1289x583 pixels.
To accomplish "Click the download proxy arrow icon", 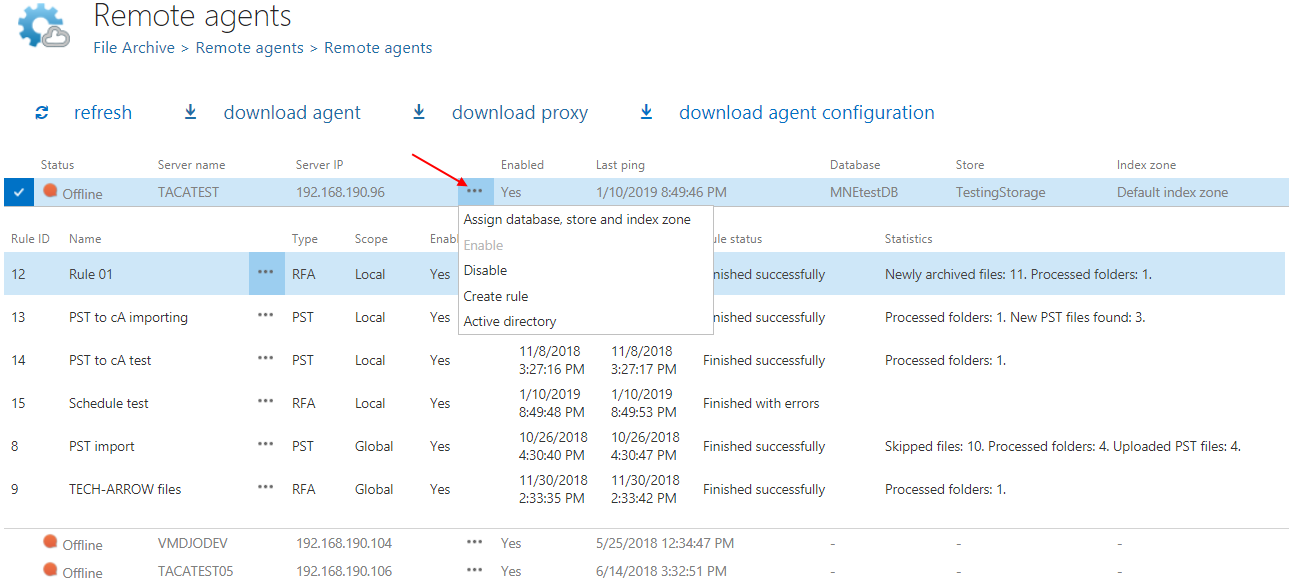I will click(x=419, y=113).
